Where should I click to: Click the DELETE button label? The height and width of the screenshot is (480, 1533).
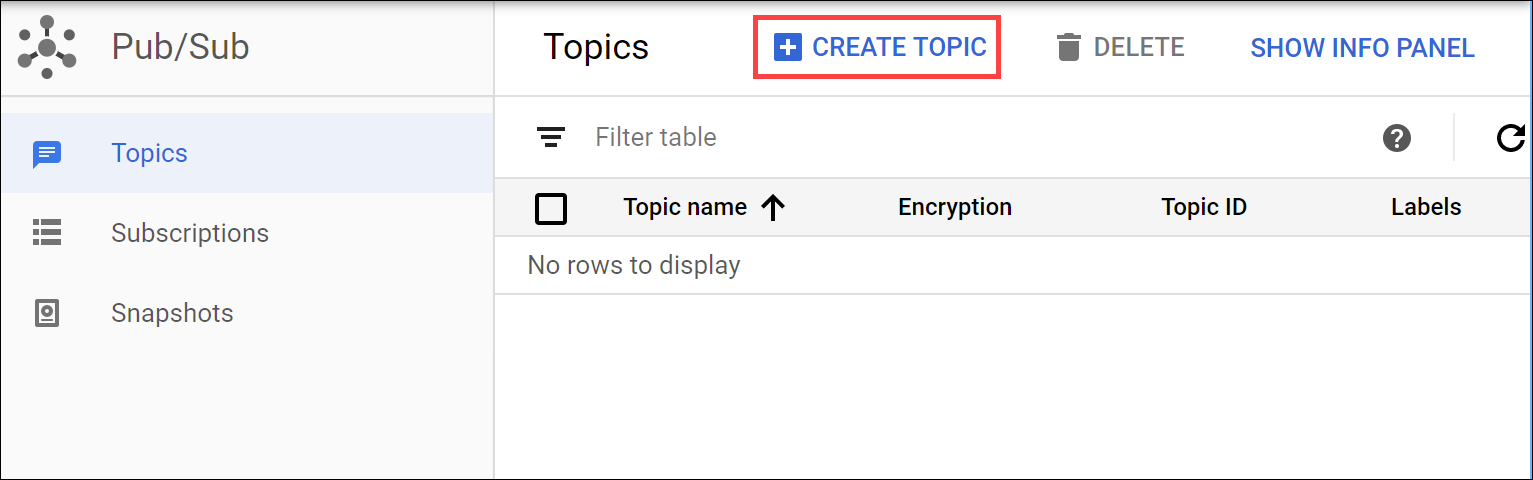(1139, 47)
